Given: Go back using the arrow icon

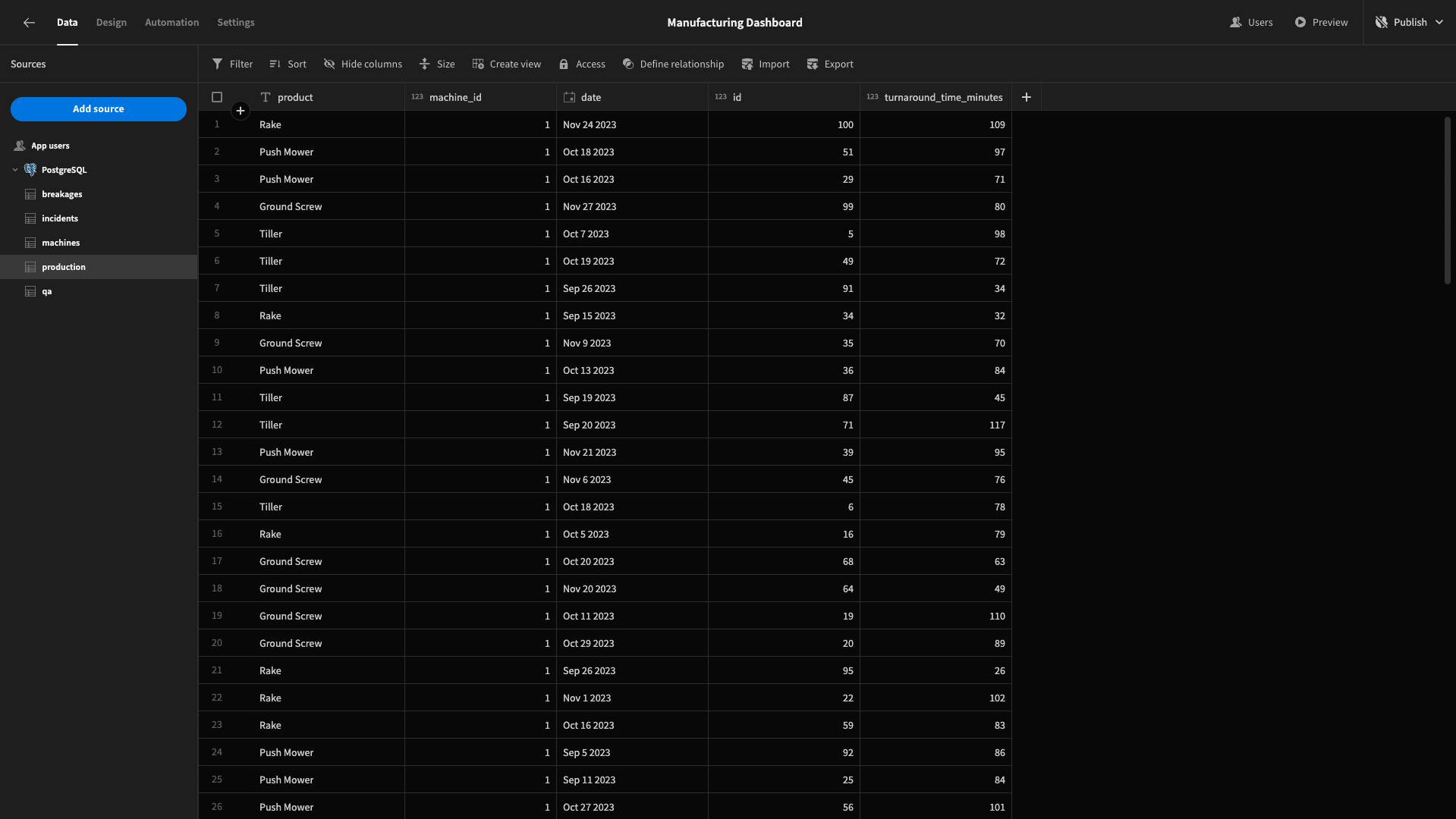Looking at the screenshot, I should [x=29, y=23].
